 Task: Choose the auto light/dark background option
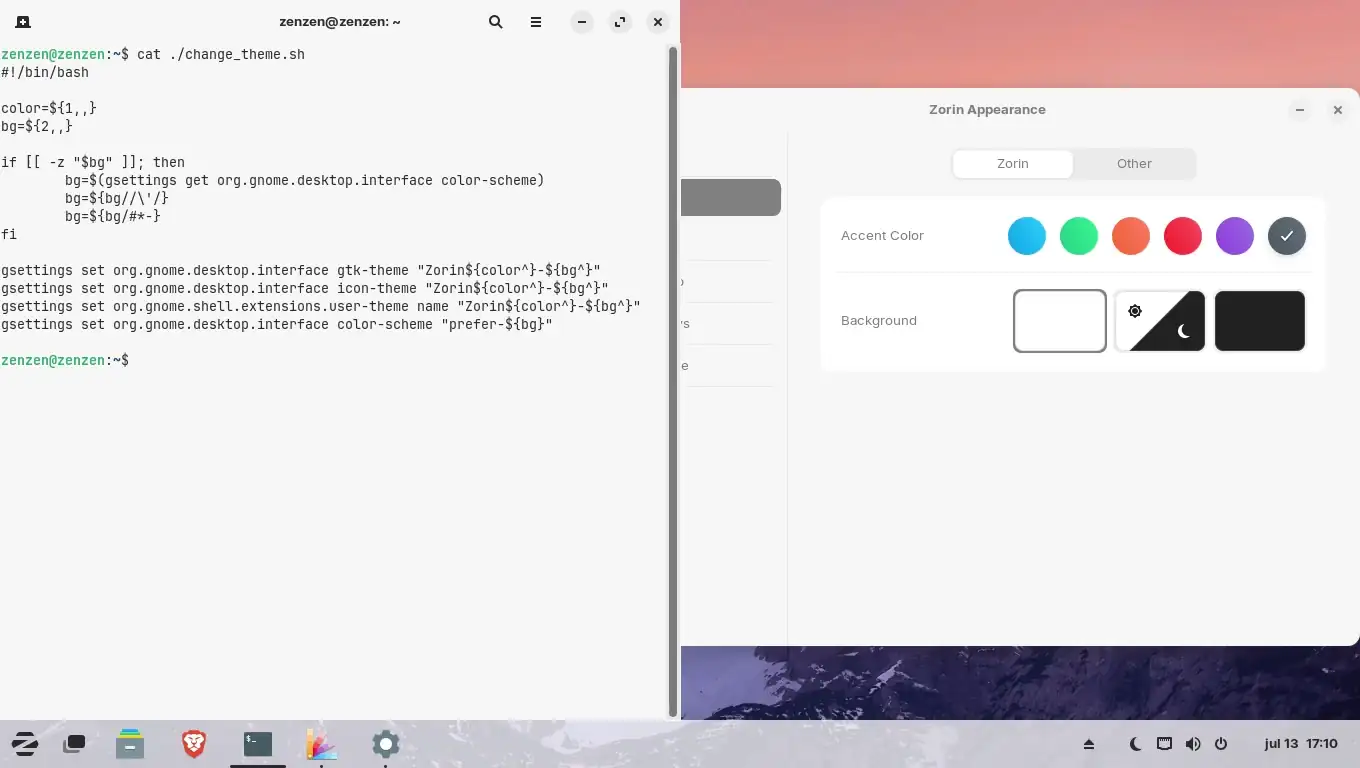(x=1160, y=321)
